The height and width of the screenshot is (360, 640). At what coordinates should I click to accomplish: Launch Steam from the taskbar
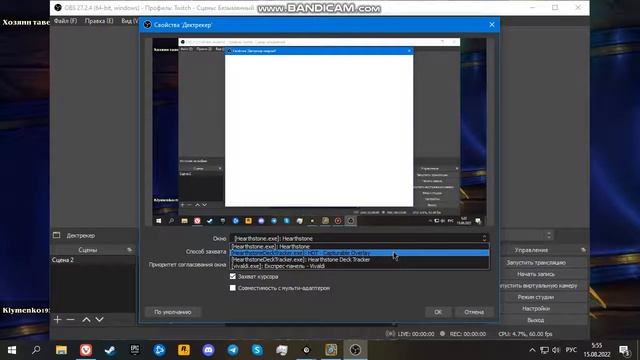(110, 350)
